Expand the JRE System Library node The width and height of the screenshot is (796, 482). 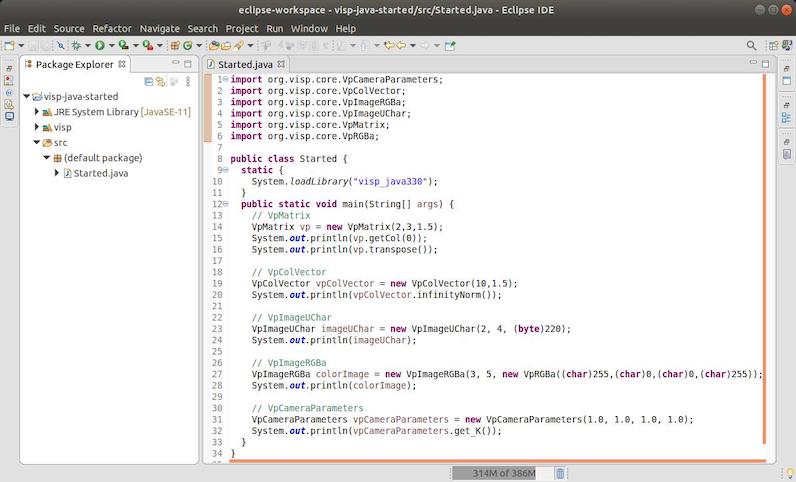(37, 112)
